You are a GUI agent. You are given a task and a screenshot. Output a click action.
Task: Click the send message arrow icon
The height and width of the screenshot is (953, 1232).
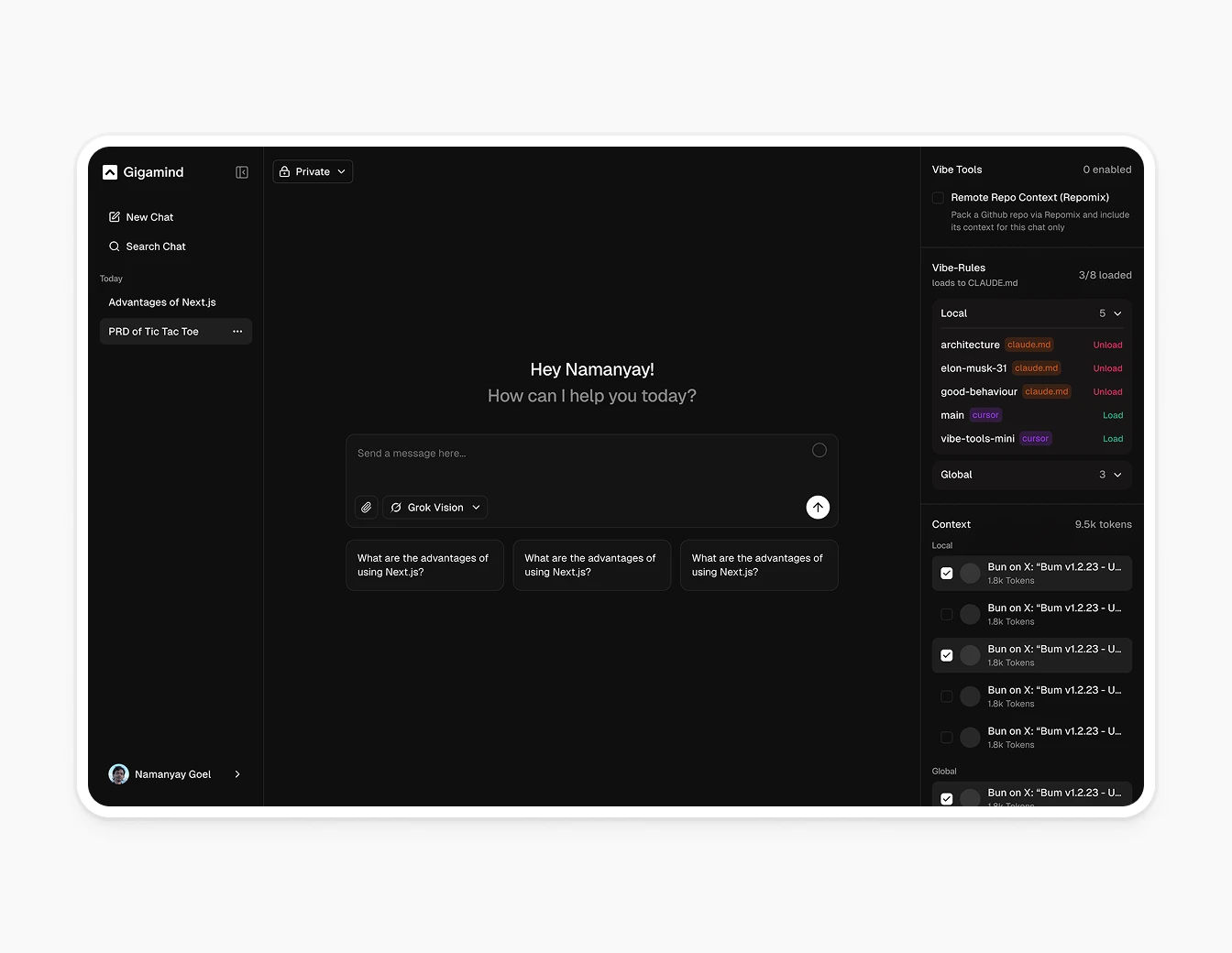tap(817, 507)
